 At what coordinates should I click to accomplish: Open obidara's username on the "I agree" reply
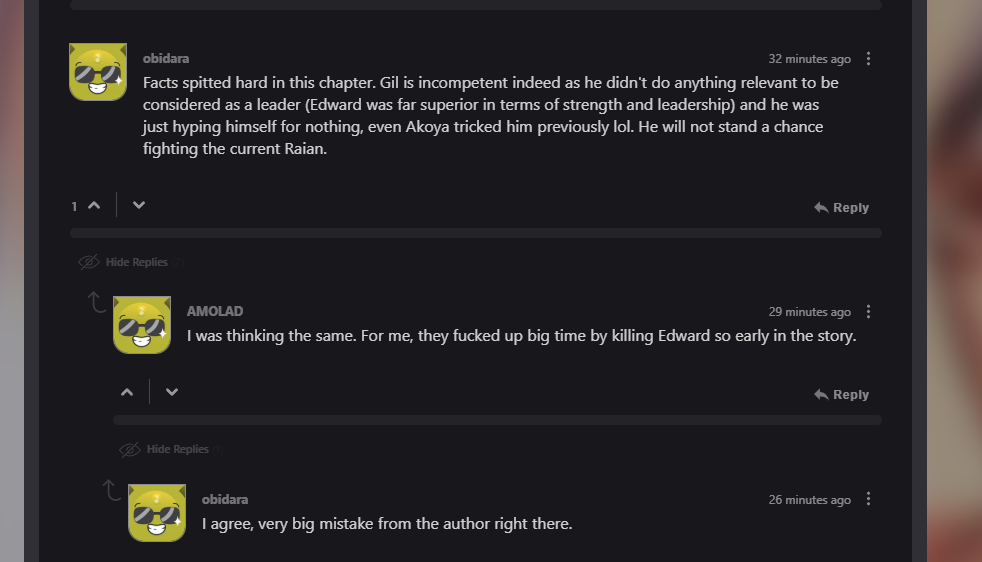tap(225, 499)
